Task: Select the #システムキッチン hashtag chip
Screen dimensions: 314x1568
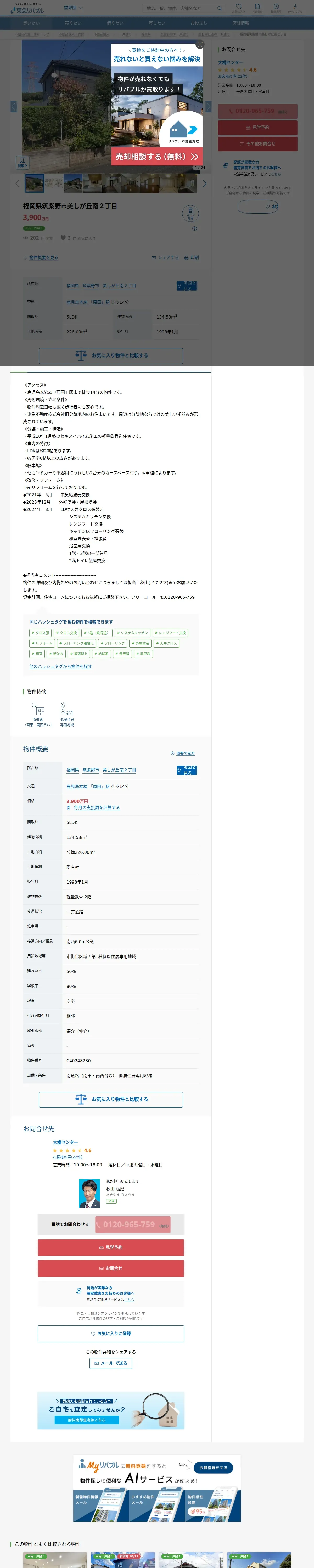Action: [x=132, y=633]
